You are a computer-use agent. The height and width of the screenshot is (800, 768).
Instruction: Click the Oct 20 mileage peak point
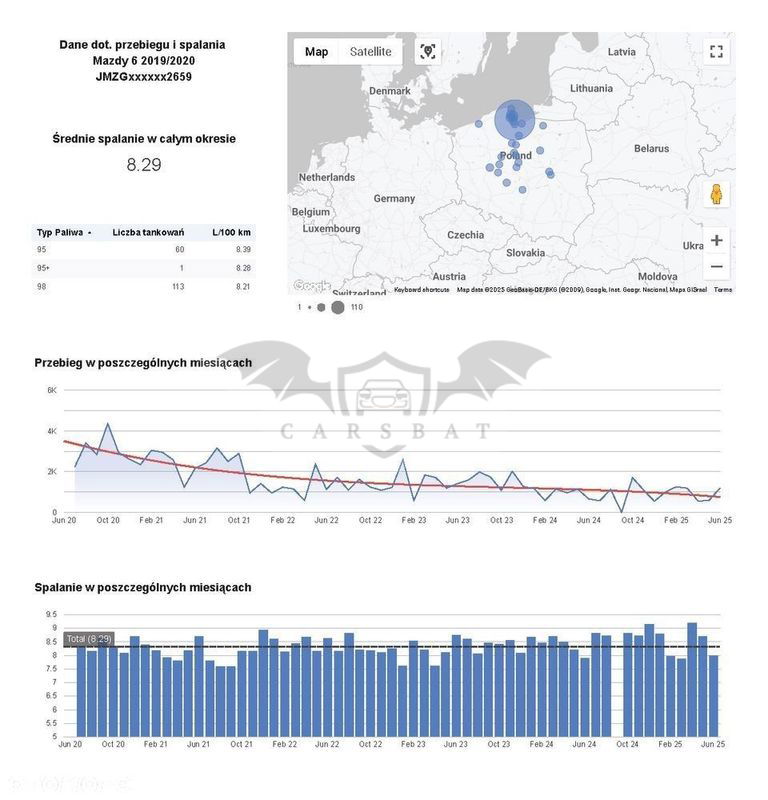pyautogui.click(x=108, y=424)
